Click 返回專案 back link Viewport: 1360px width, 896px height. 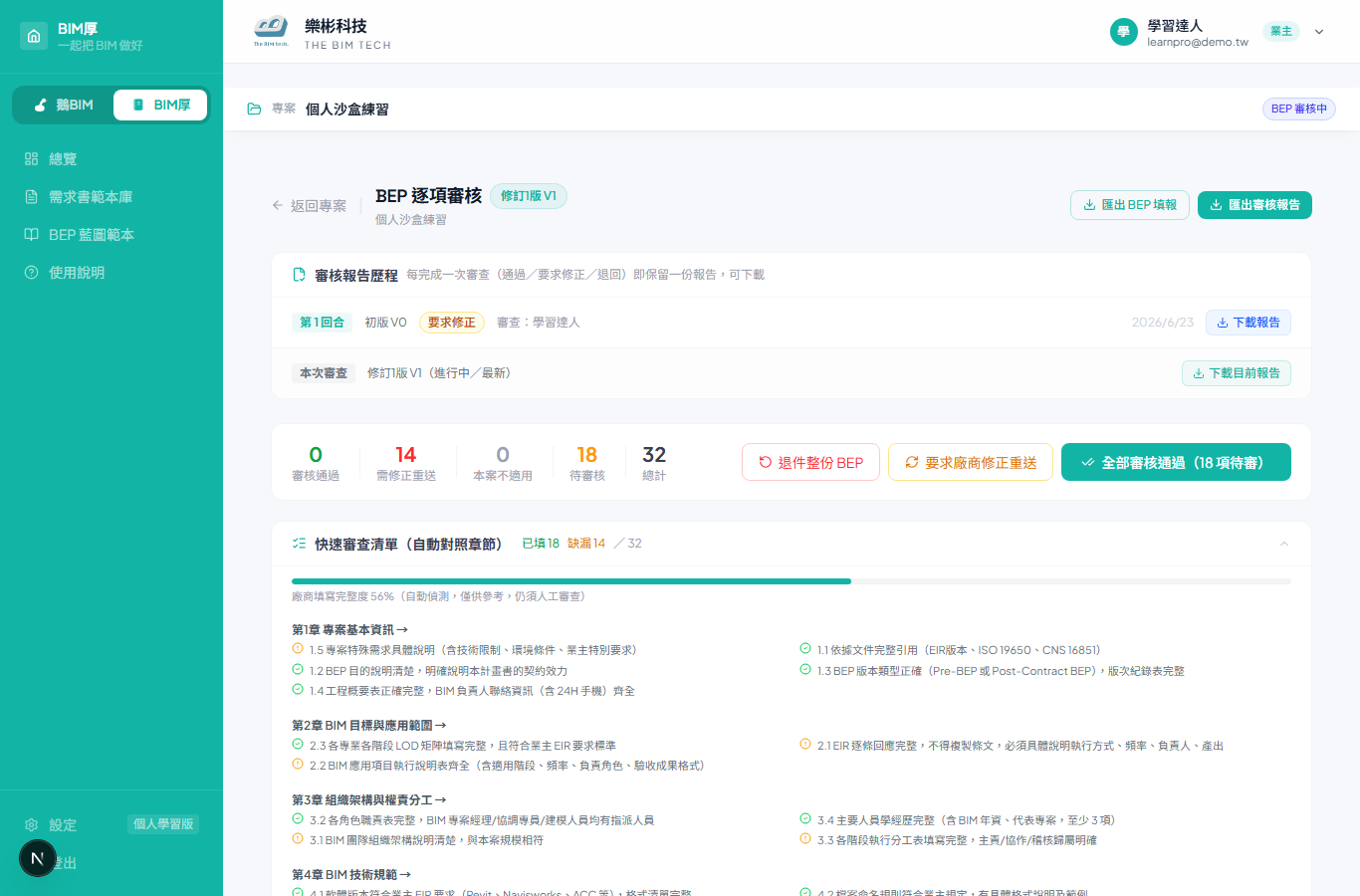tap(310, 206)
